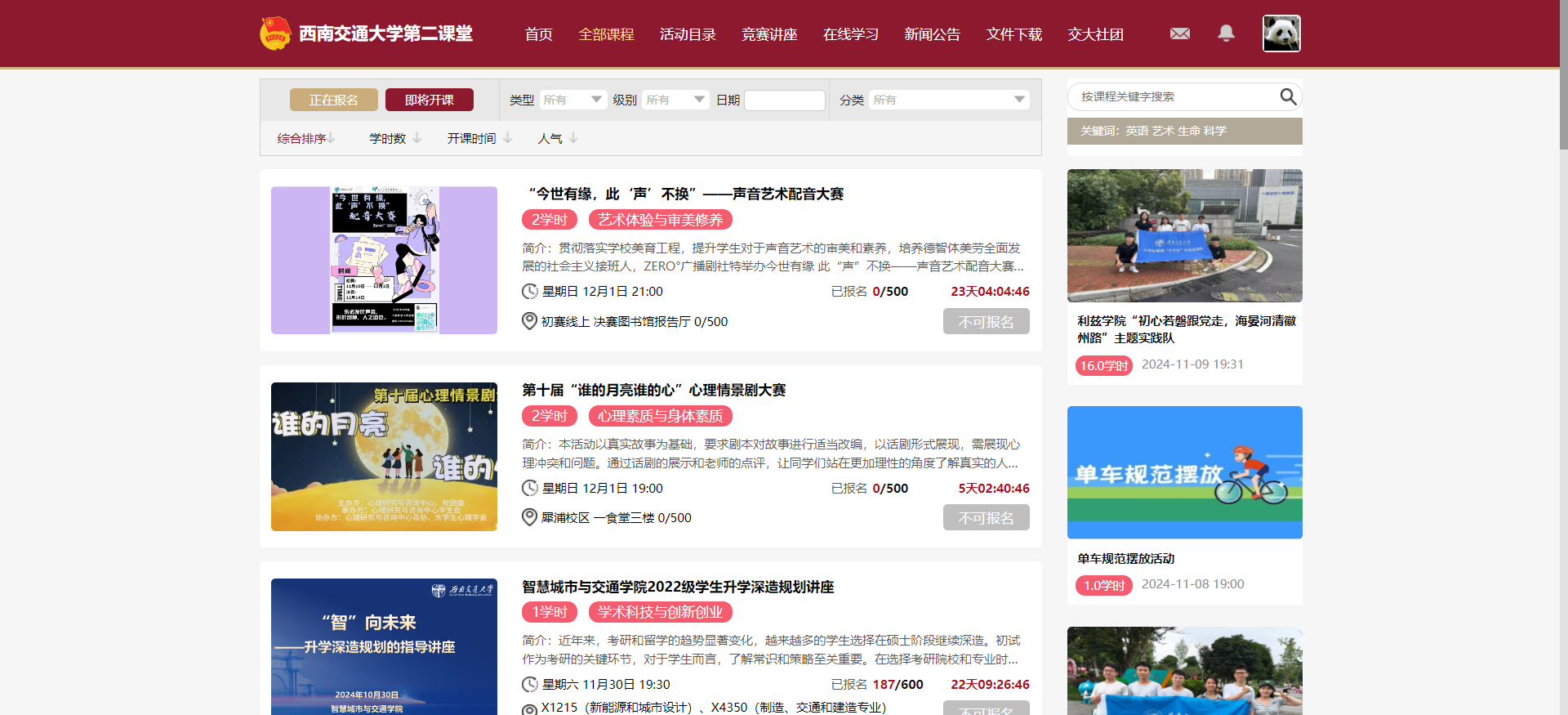Click the 16.0学时 badge
Screen dimensions: 1568x715
tap(1104, 365)
